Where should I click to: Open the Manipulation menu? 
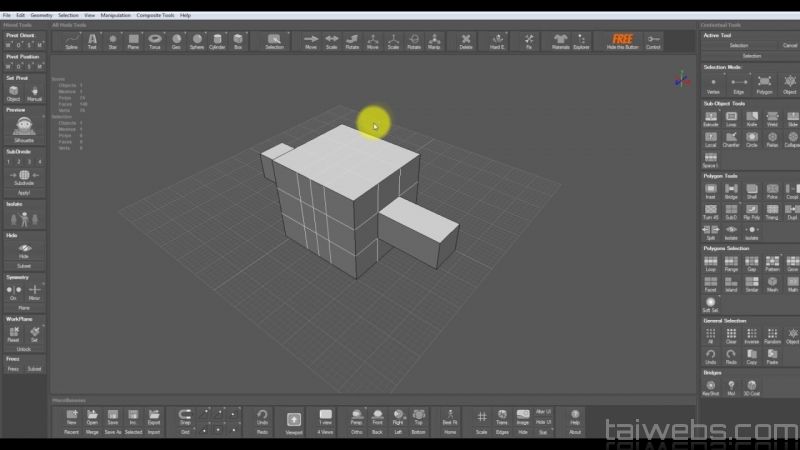point(116,15)
